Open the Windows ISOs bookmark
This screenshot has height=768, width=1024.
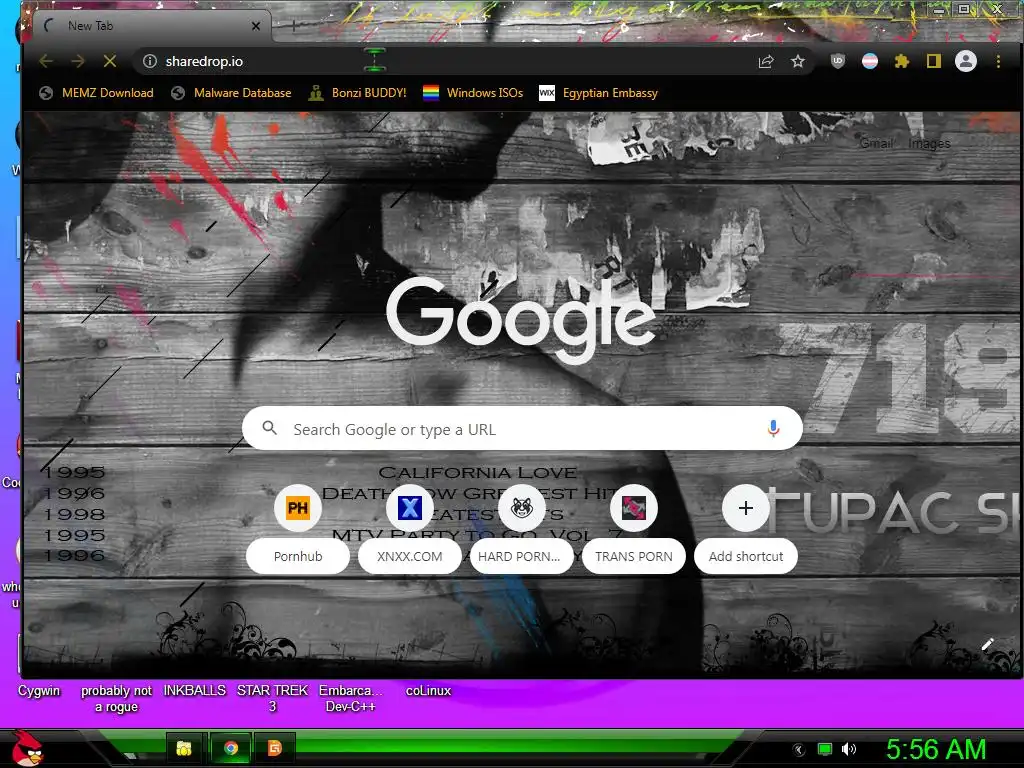pyautogui.click(x=473, y=93)
